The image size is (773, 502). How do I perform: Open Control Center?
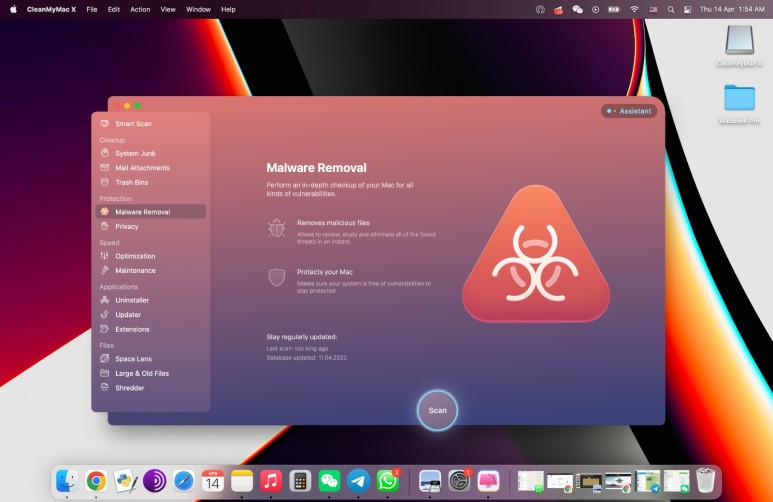click(x=687, y=9)
